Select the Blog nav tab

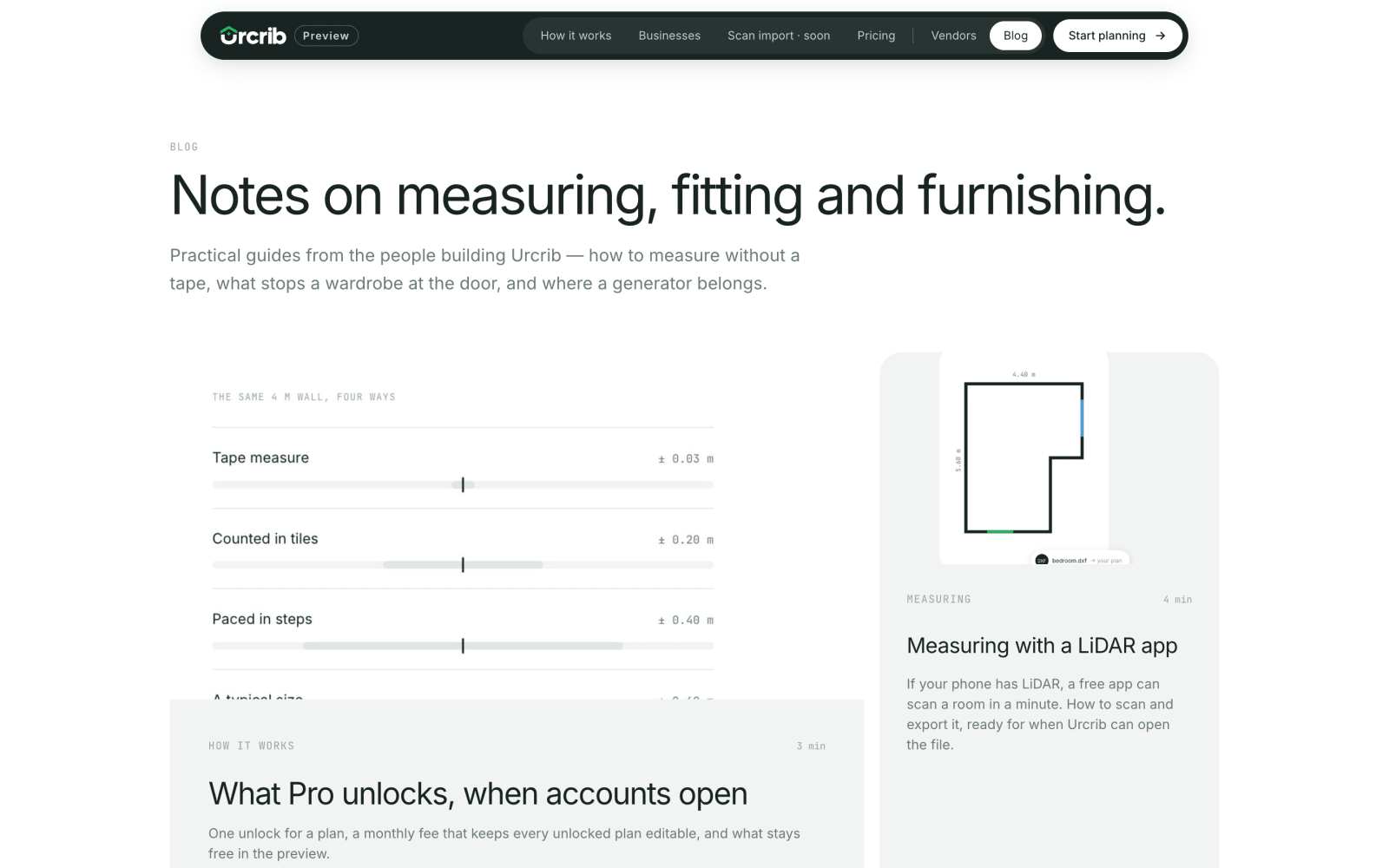[1016, 36]
